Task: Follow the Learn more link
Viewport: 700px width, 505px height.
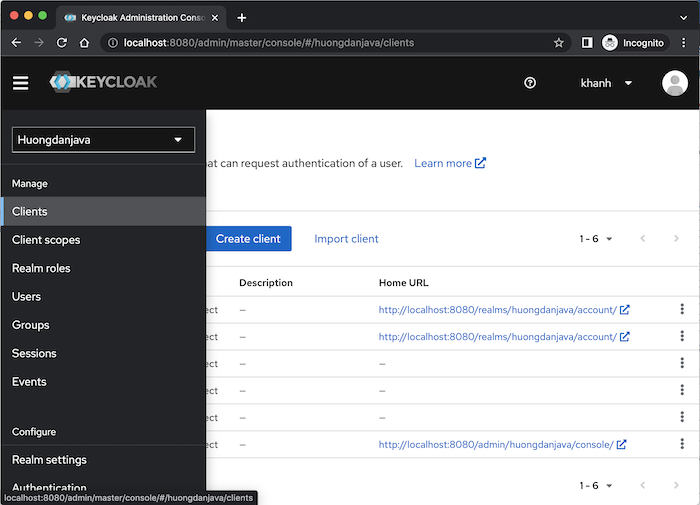Action: 450,163
